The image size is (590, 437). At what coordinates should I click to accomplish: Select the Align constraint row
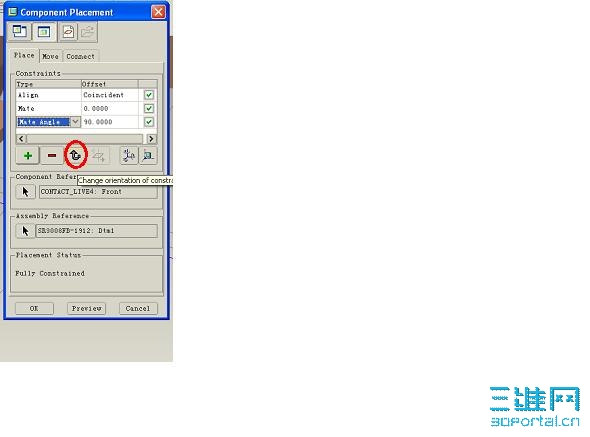[x=87, y=95]
